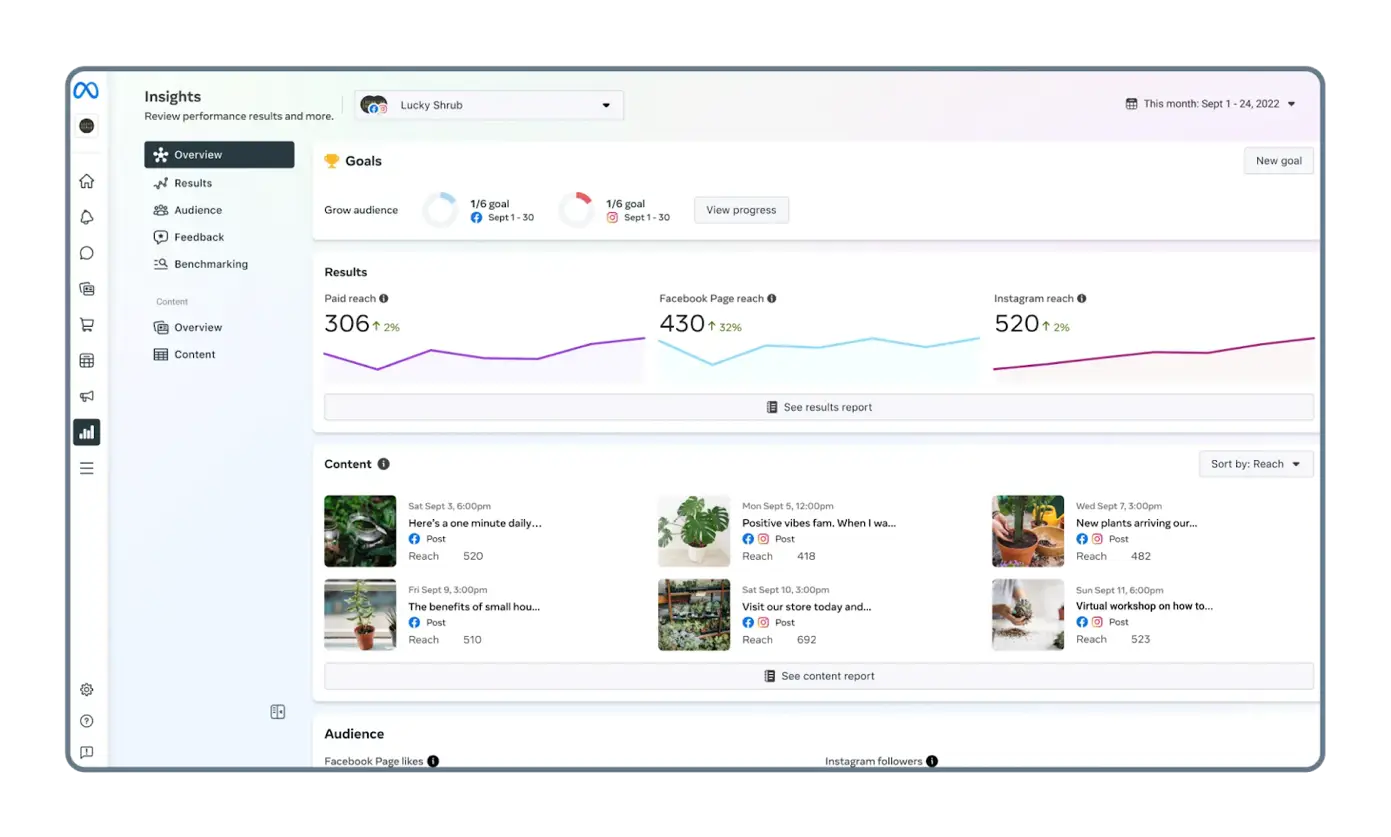The height and width of the screenshot is (837, 1391).
Task: Open the Content posts icon in sidebar
Action: click(x=87, y=288)
